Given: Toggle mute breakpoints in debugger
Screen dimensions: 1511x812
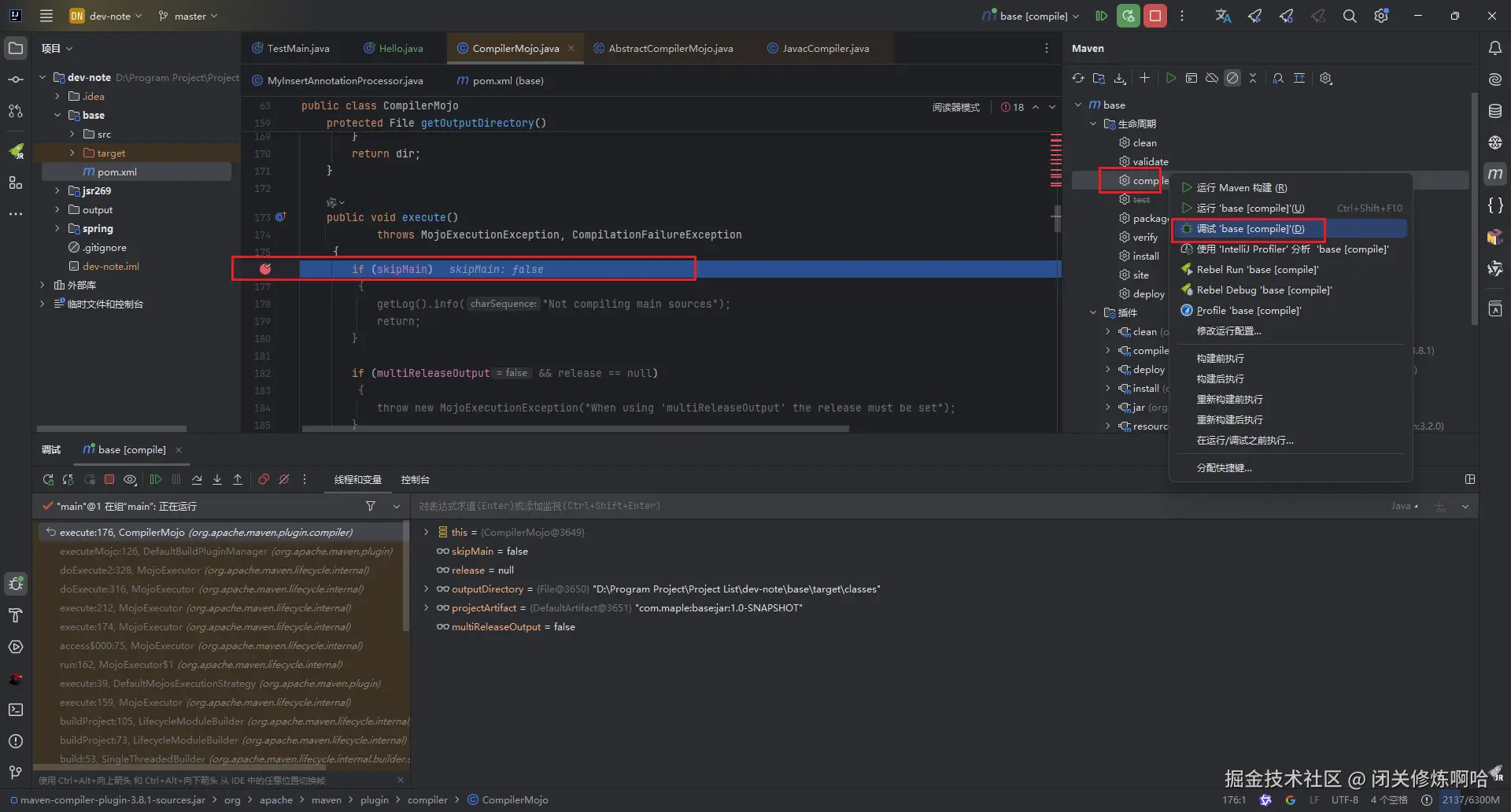Looking at the screenshot, I should (284, 480).
